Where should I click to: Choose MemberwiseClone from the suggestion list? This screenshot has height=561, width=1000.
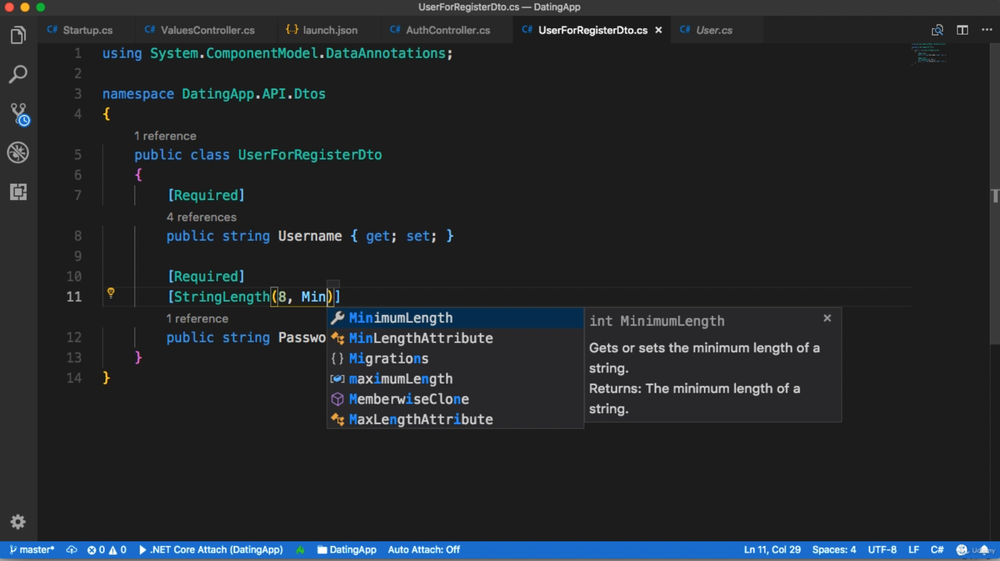(x=455, y=400)
